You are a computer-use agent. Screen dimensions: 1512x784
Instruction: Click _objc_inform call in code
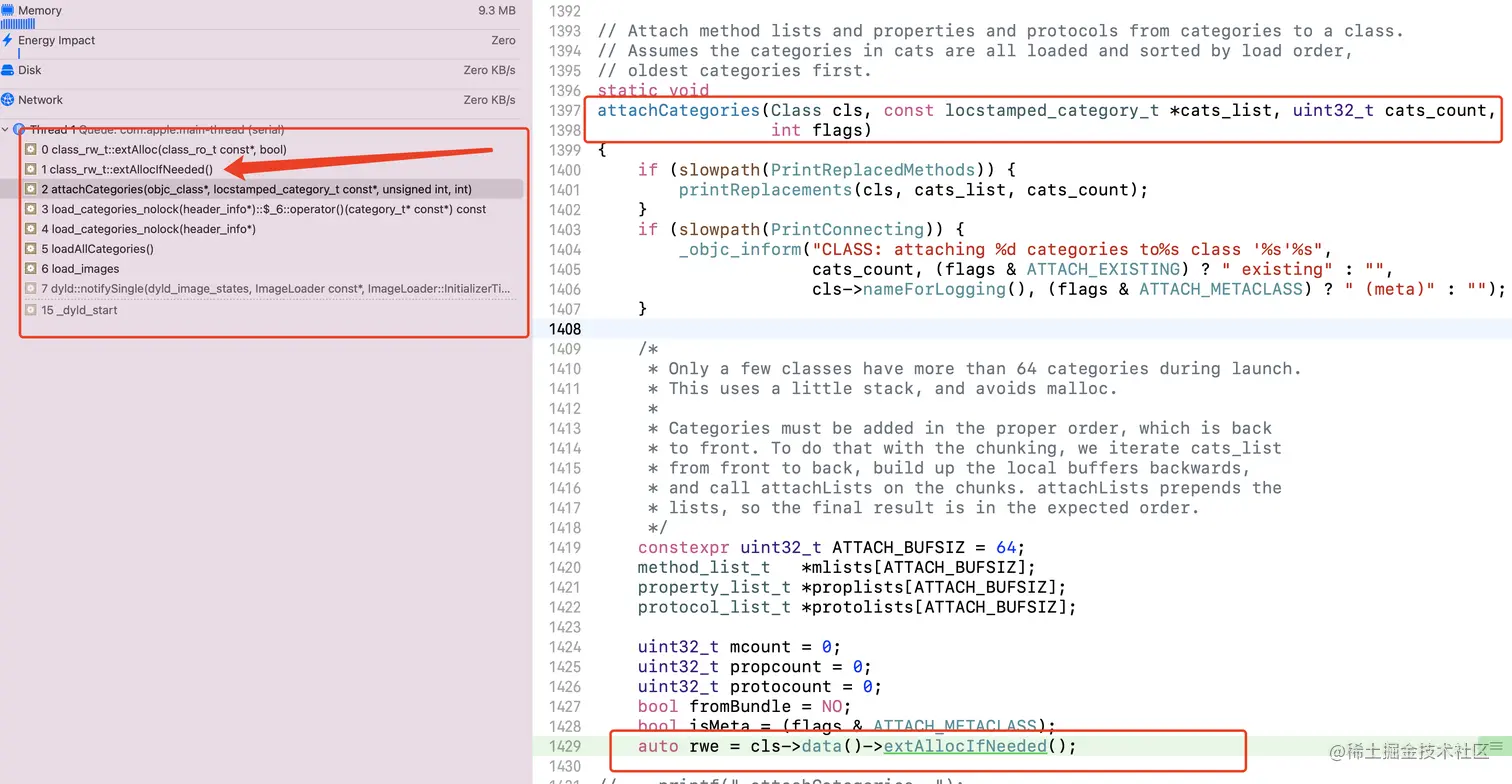740,249
